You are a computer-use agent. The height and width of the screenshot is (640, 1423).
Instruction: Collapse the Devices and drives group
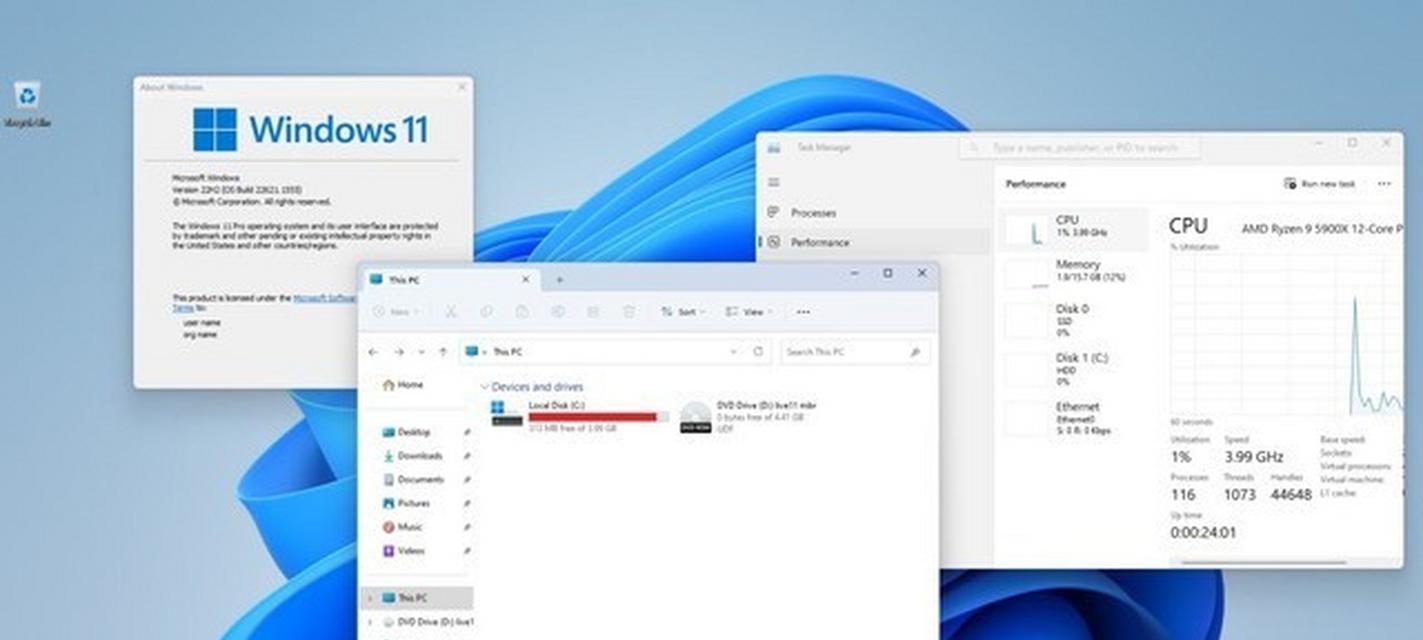485,387
